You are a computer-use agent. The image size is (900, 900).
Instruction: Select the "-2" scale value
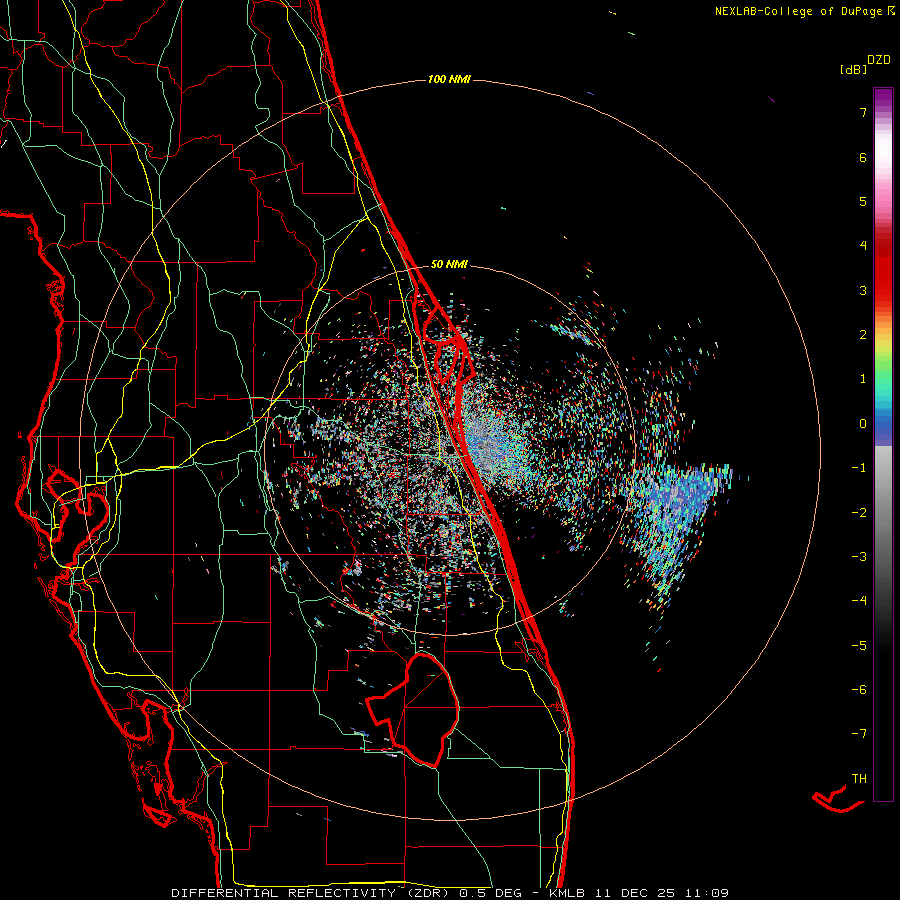click(x=859, y=513)
